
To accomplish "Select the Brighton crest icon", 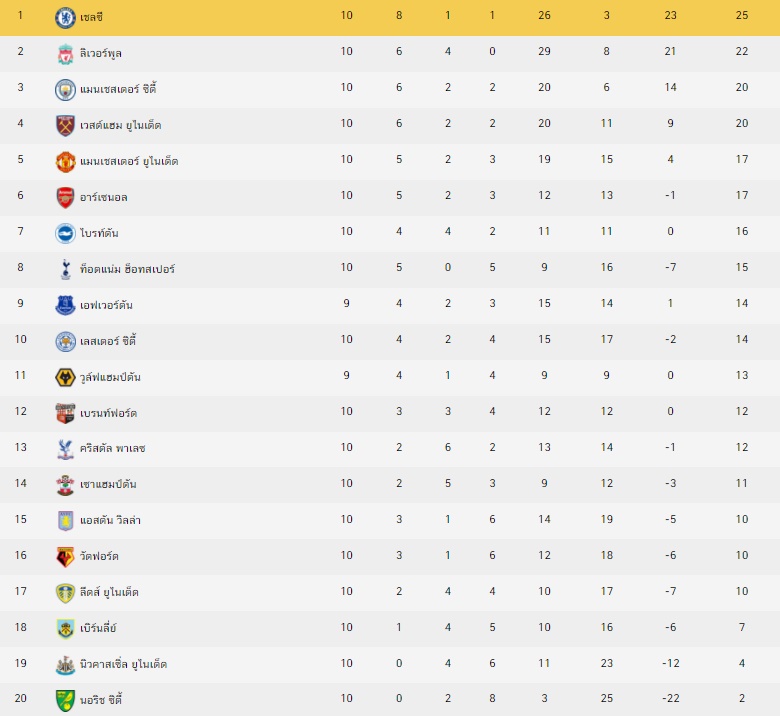I will pyautogui.click(x=65, y=233).
